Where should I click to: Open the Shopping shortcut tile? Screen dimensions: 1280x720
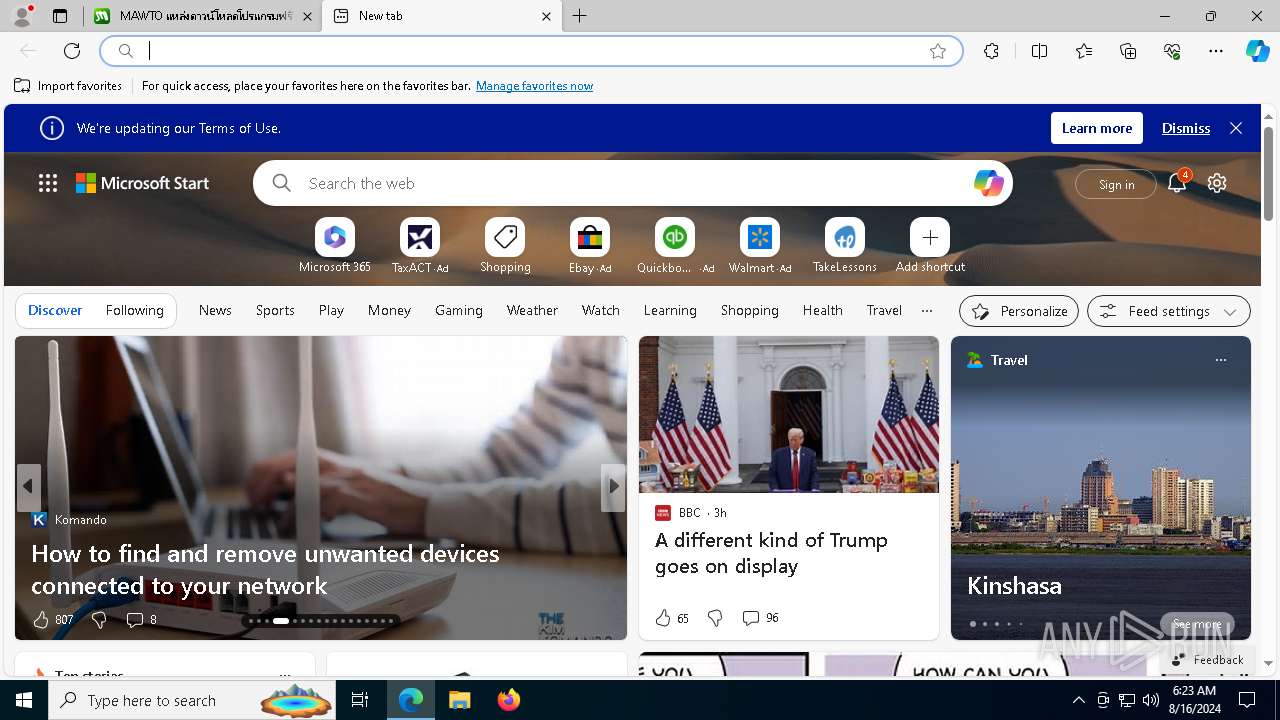[505, 246]
